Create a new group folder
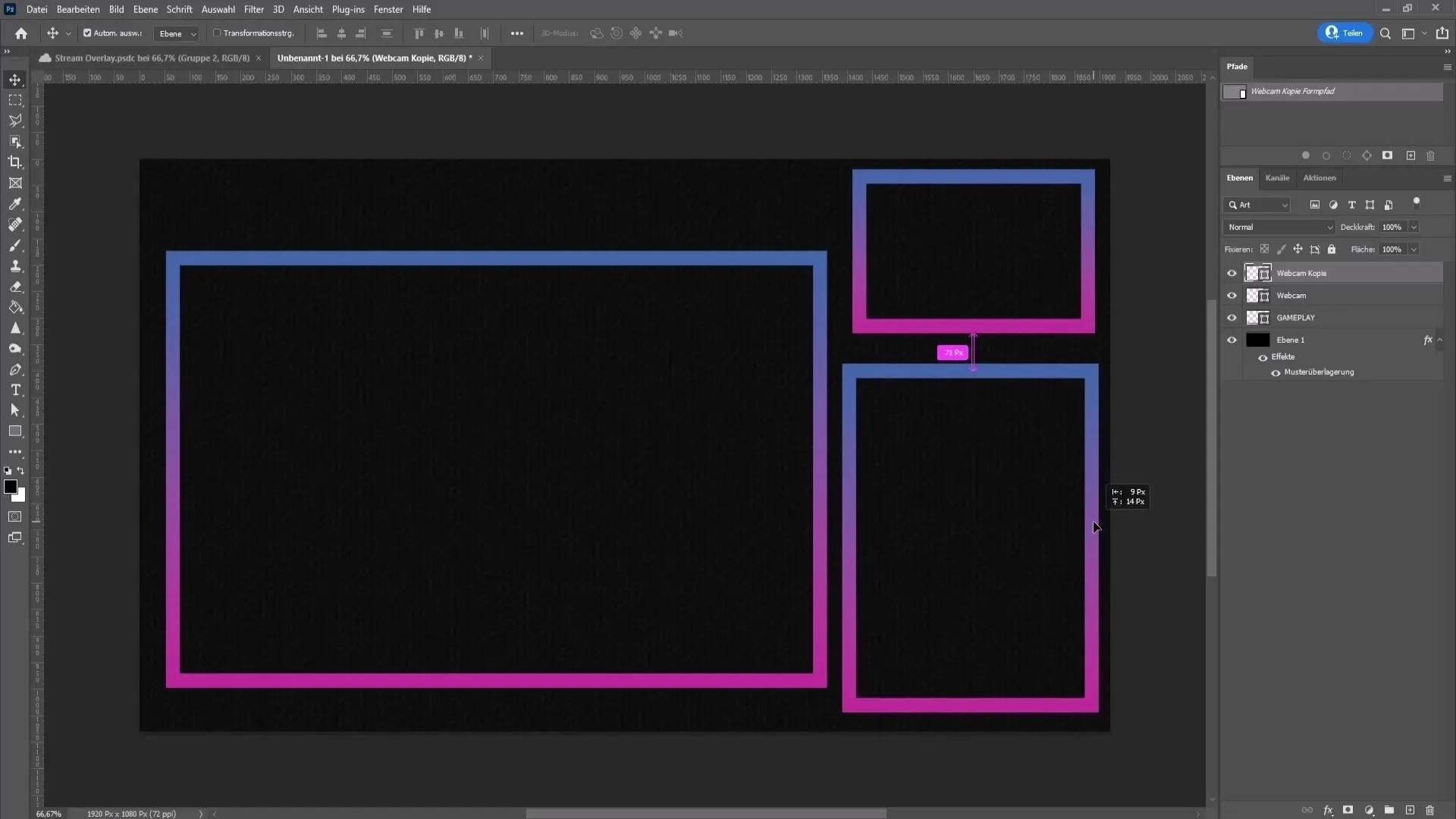The height and width of the screenshot is (819, 1456). 1389,810
